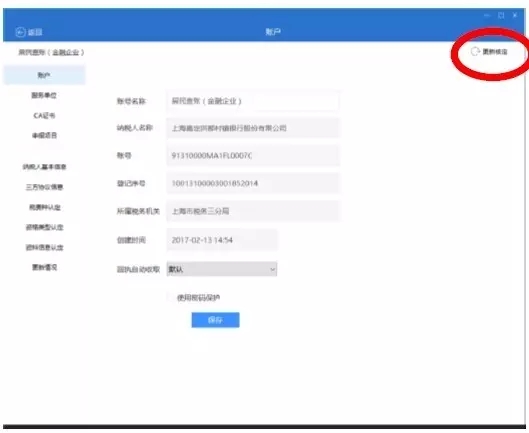
Task: Click the blue 保存 button
Action: (216, 320)
